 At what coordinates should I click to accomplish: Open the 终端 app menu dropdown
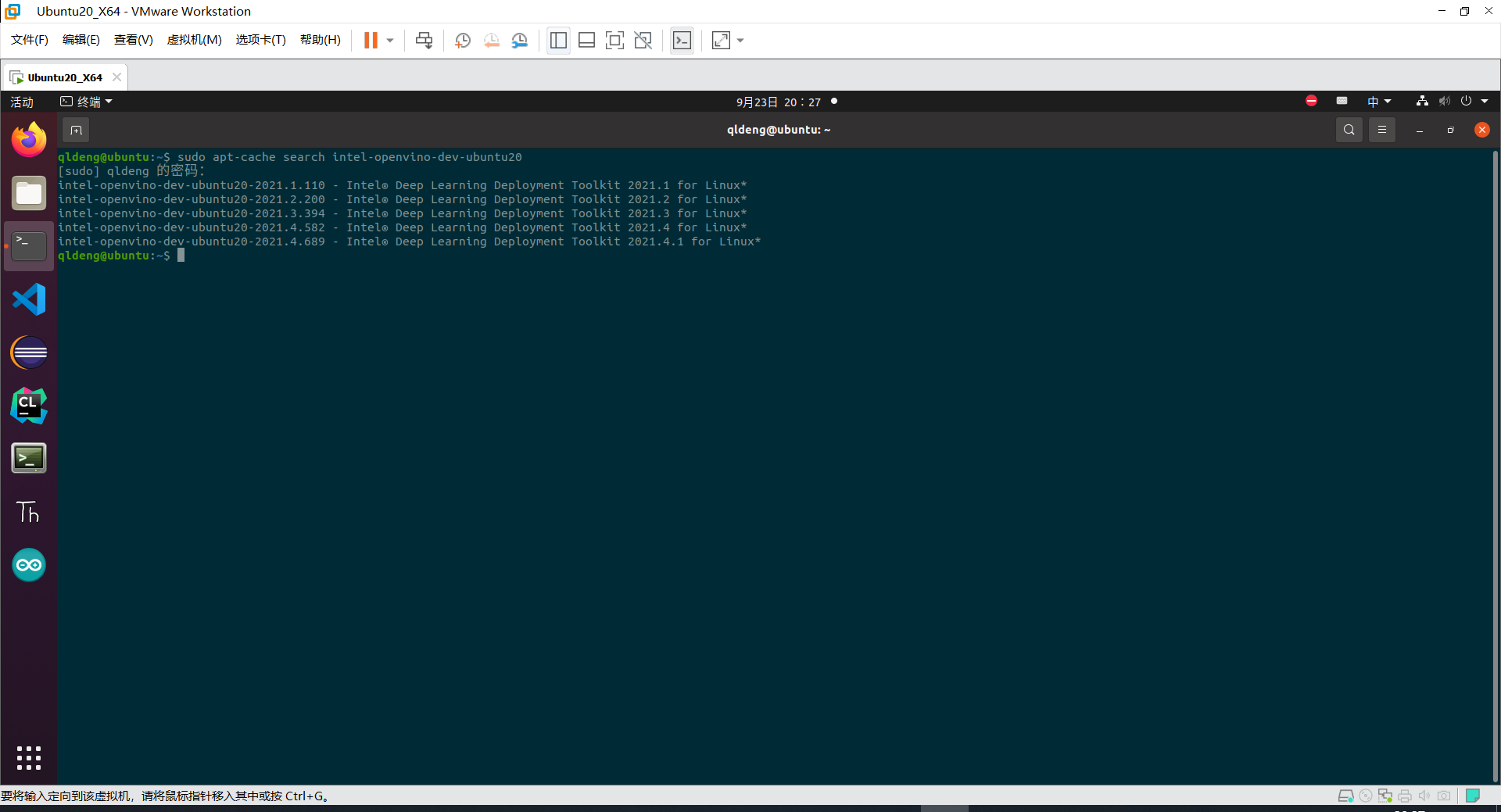coord(87,102)
